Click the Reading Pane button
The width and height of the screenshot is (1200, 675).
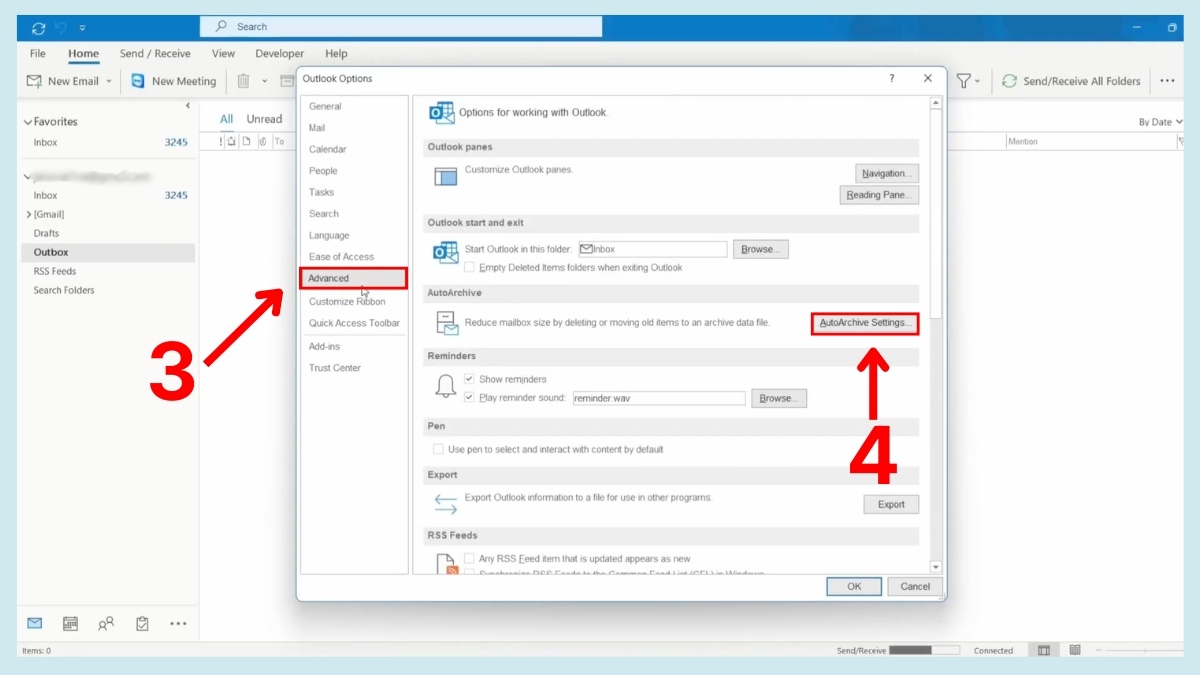879,195
